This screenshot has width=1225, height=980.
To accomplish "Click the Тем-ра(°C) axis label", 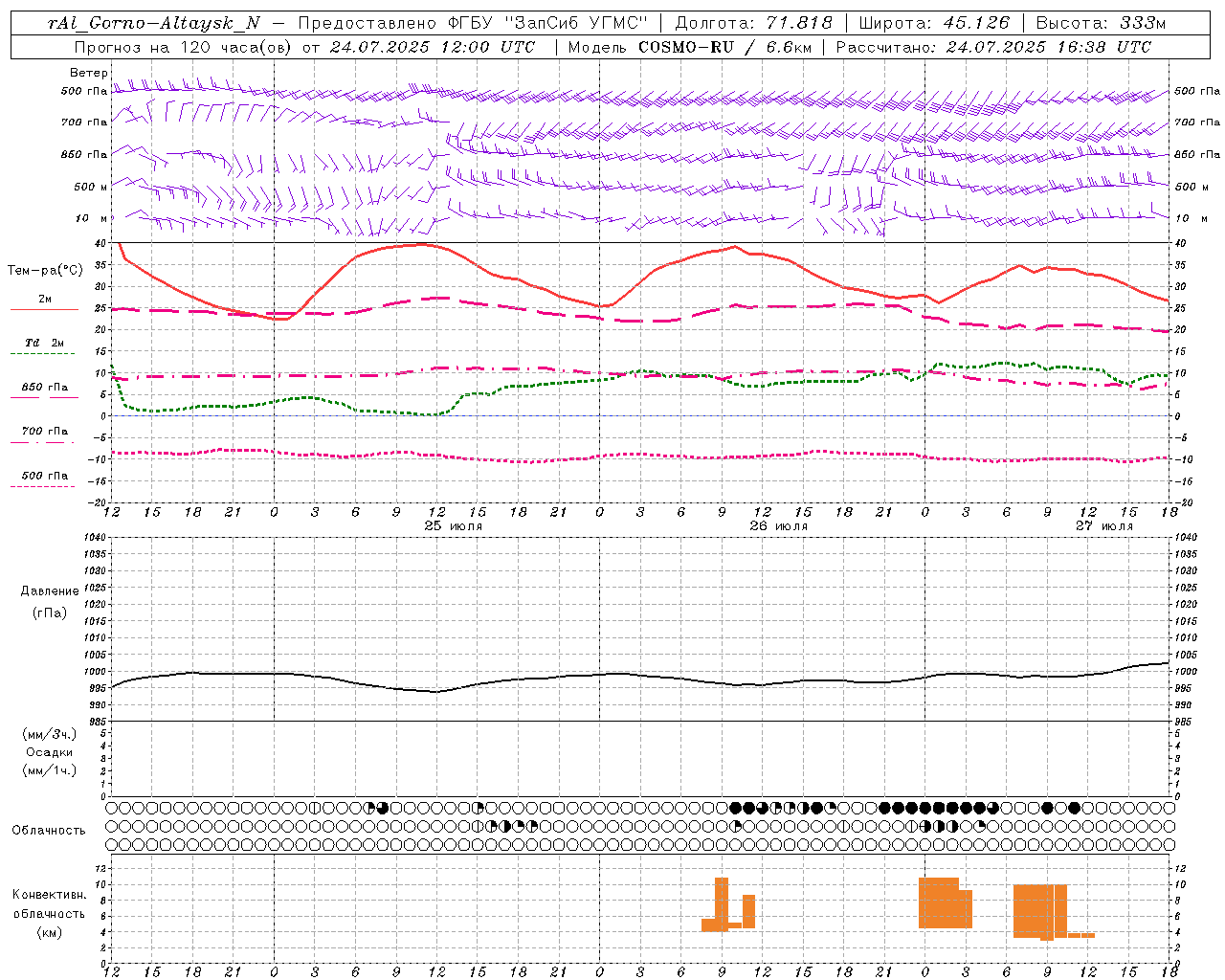I will (45, 271).
